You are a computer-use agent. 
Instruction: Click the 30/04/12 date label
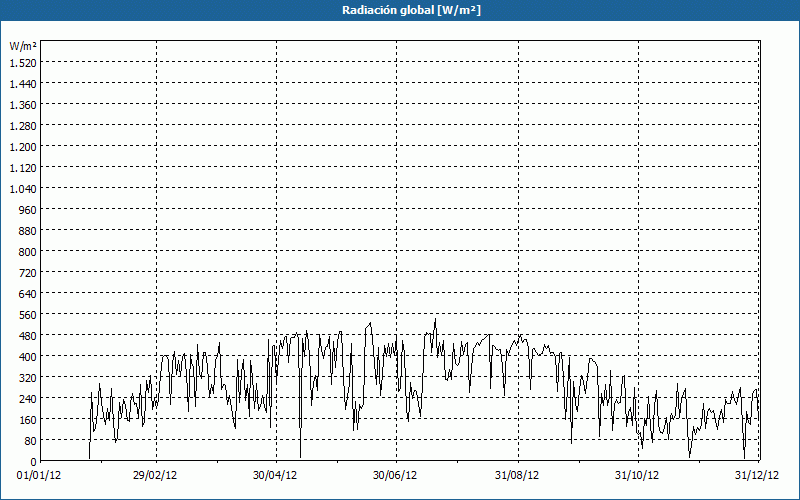pos(275,476)
